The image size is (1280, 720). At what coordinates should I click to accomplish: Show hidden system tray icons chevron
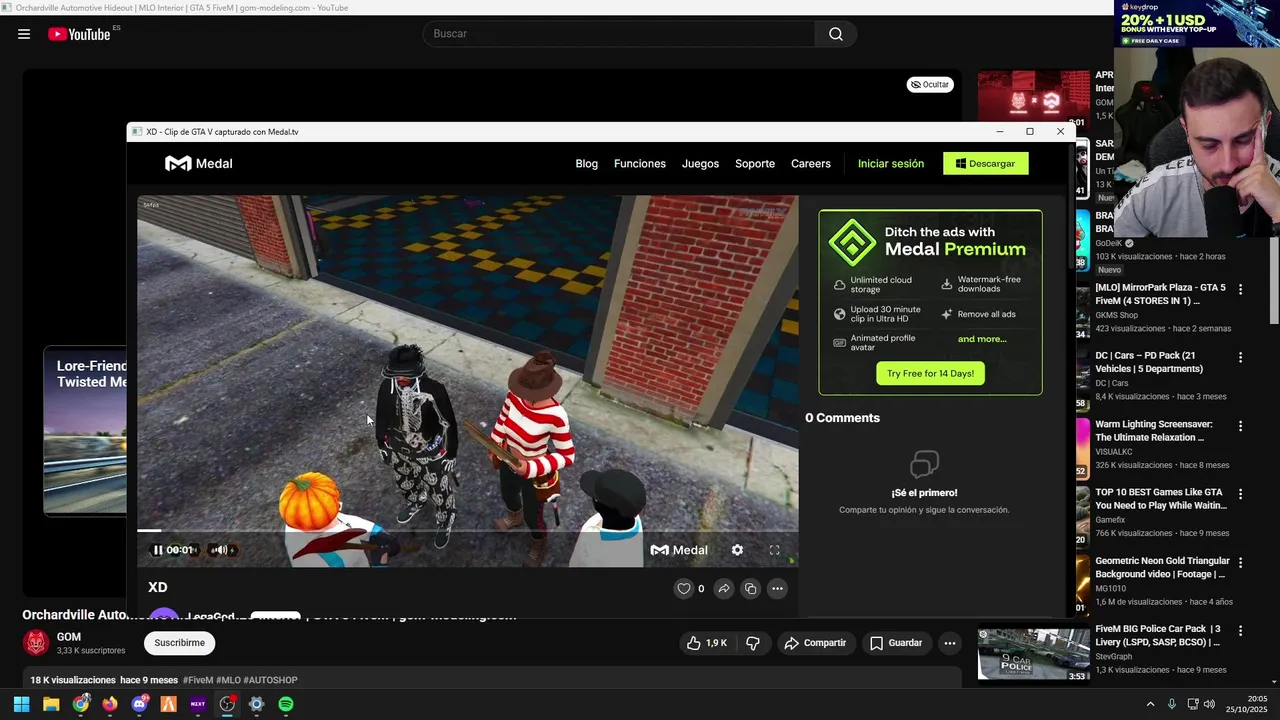(1150, 704)
